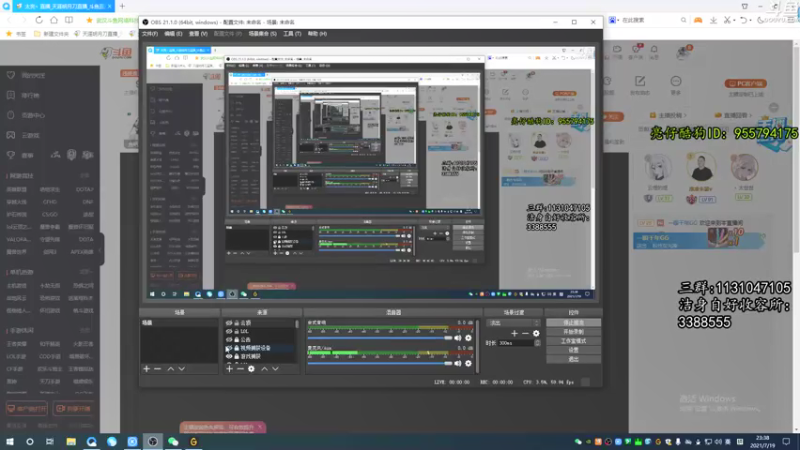Open the OBS 文件(F) menu

click(150, 34)
